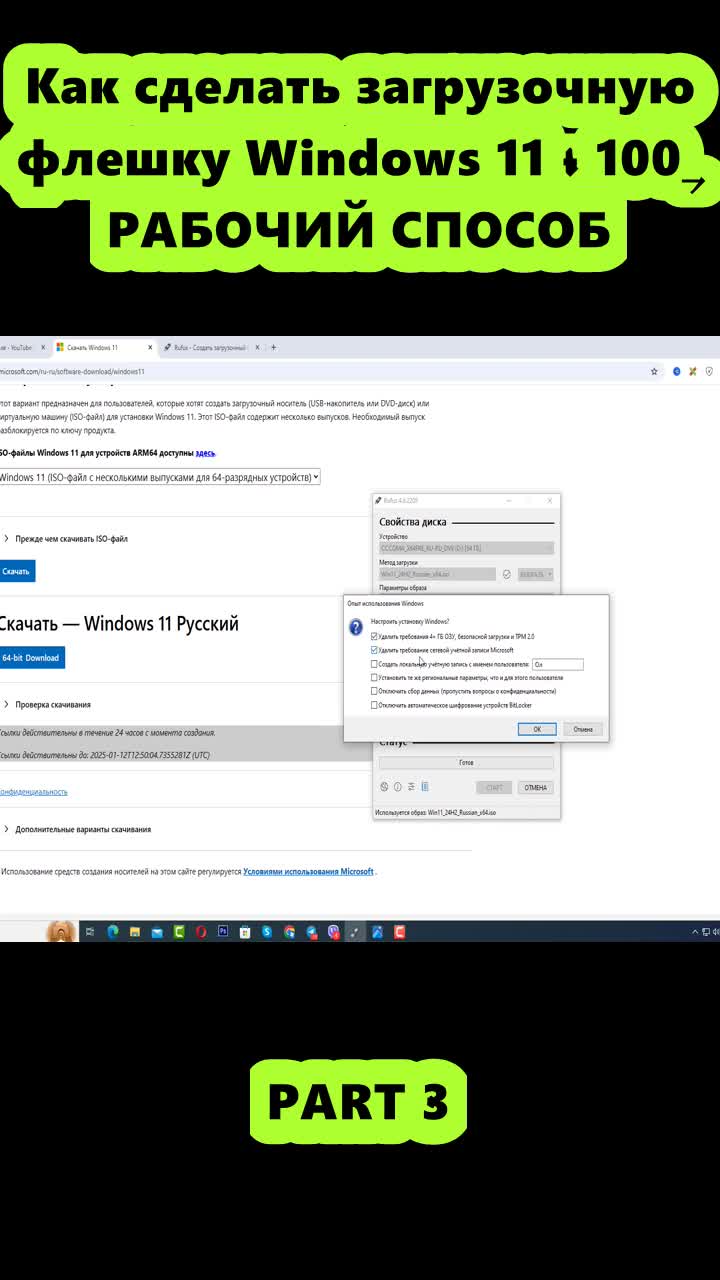Screen dimensions: 720x1280
Task: Click the local account username field
Action: coord(557,664)
